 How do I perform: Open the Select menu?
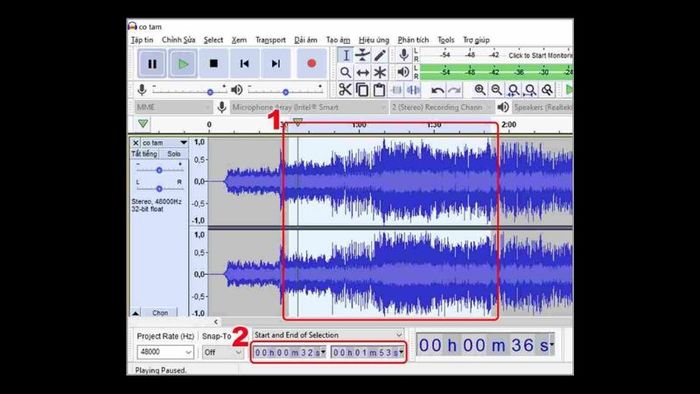click(x=213, y=40)
